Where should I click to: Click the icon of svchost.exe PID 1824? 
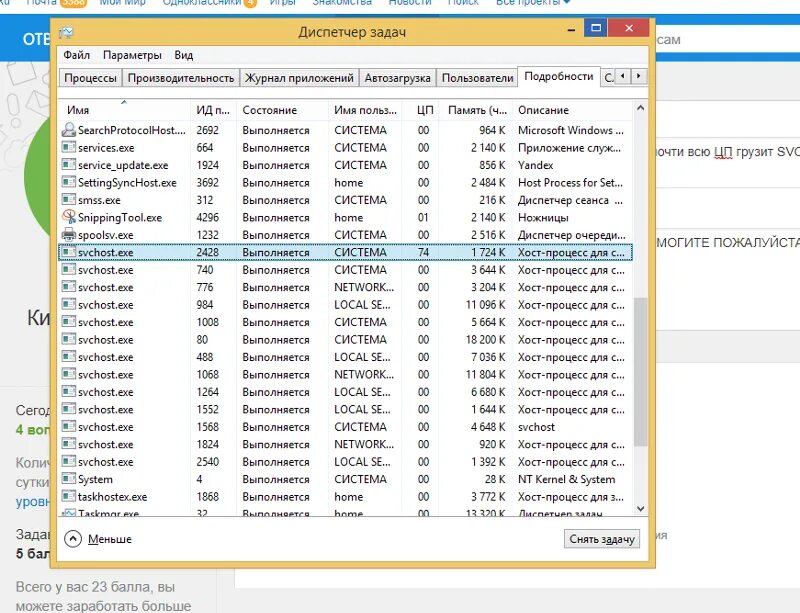pyautogui.click(x=68, y=444)
